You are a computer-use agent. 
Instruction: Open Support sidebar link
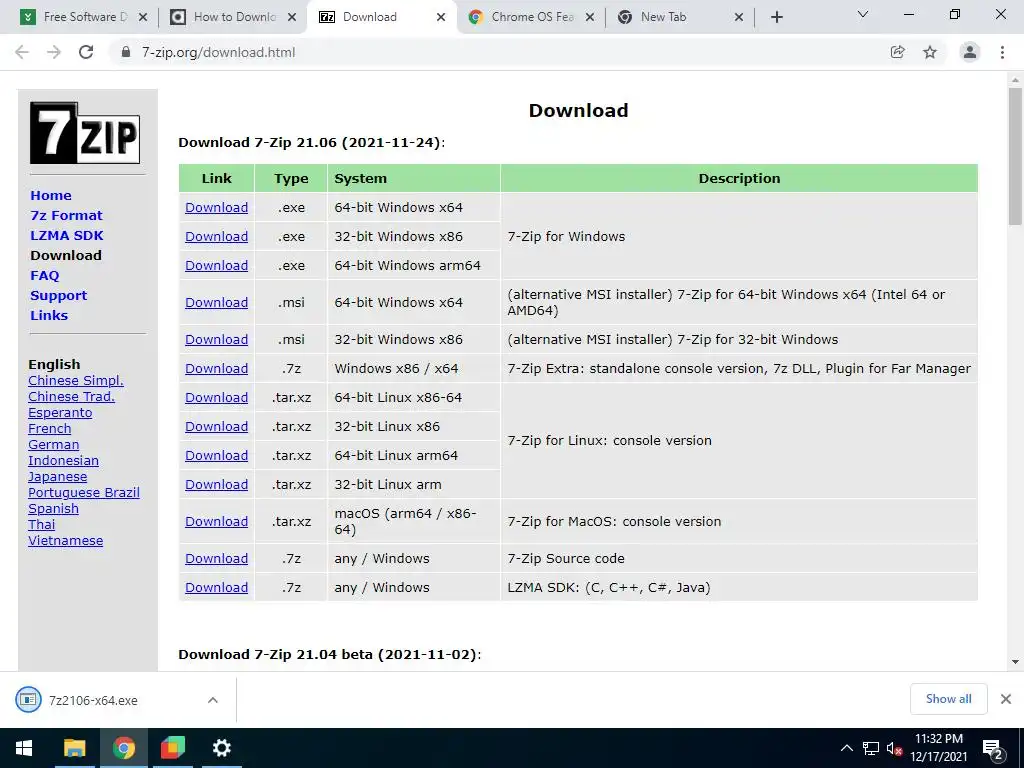pyautogui.click(x=58, y=295)
